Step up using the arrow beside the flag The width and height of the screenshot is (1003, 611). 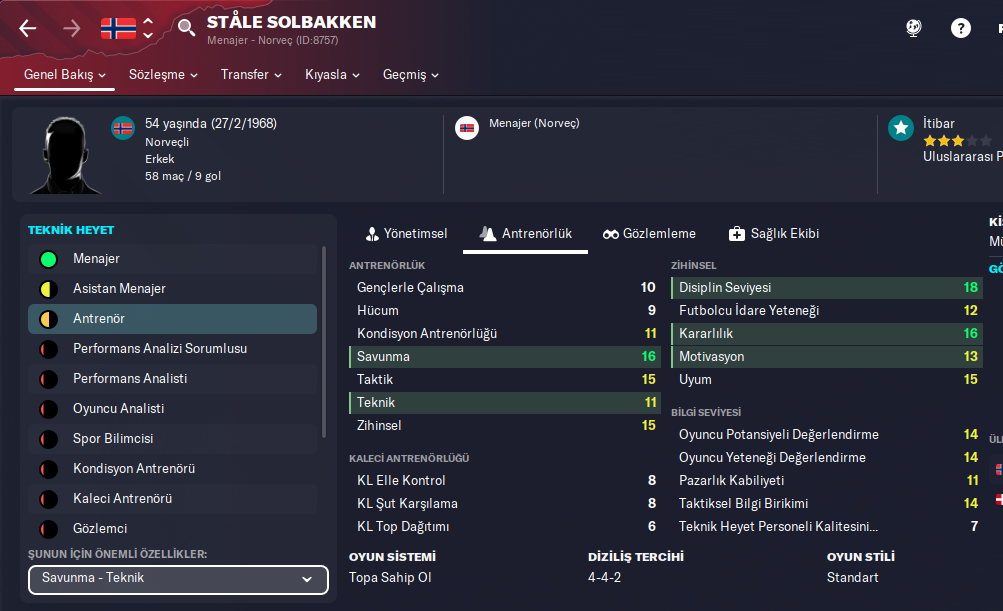(148, 20)
